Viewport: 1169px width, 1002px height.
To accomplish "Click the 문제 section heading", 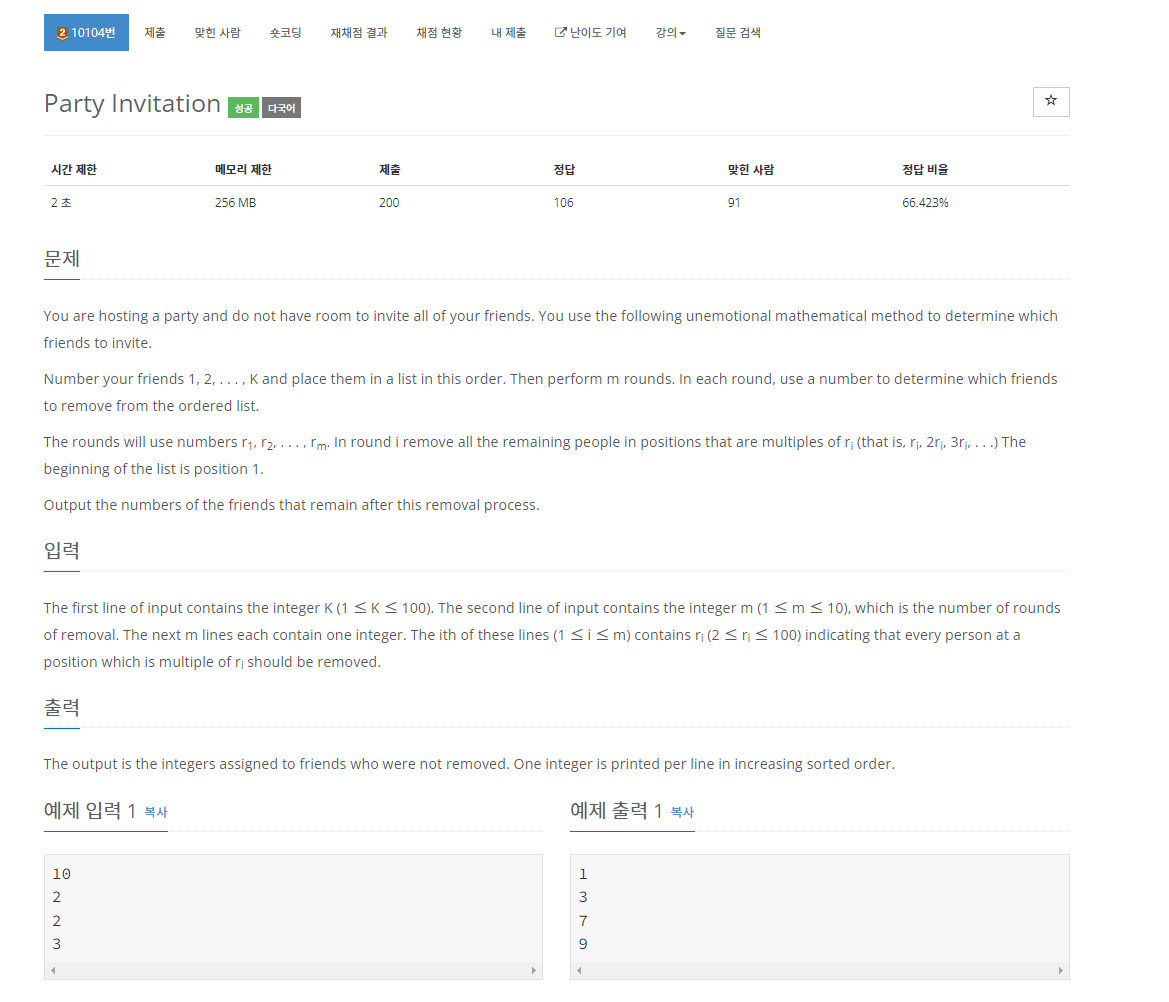I will click(62, 259).
